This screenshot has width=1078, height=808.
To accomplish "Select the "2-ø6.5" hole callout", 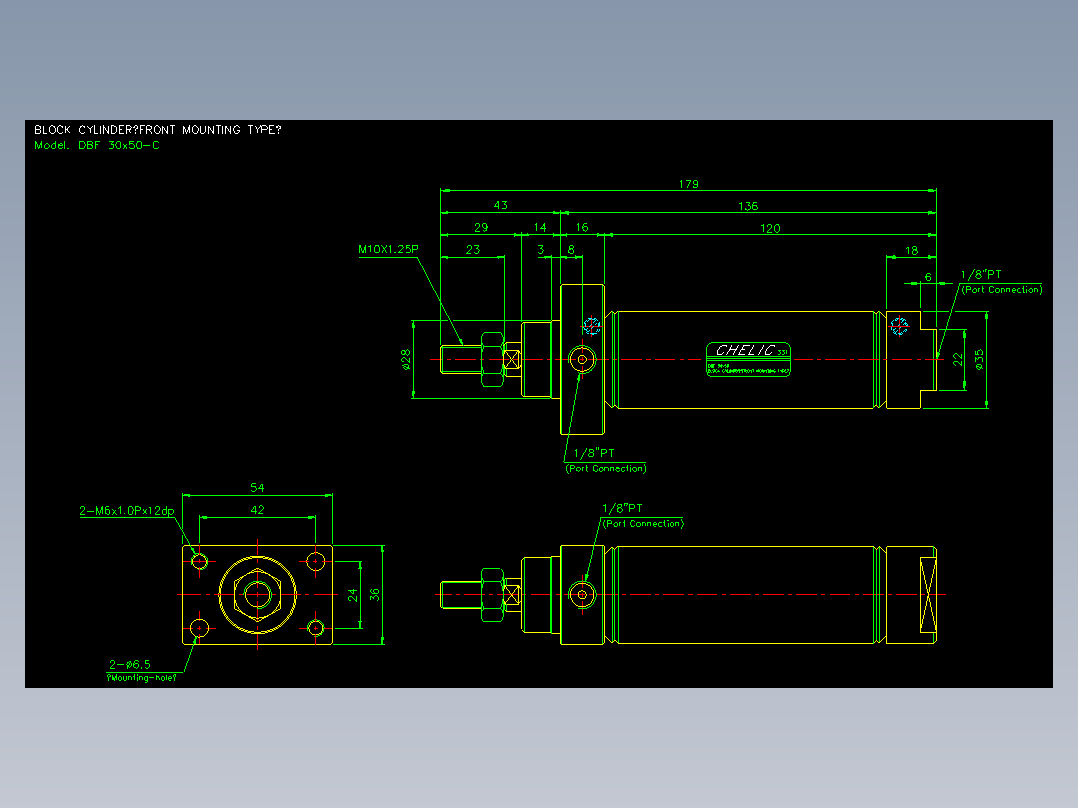I will [130, 664].
